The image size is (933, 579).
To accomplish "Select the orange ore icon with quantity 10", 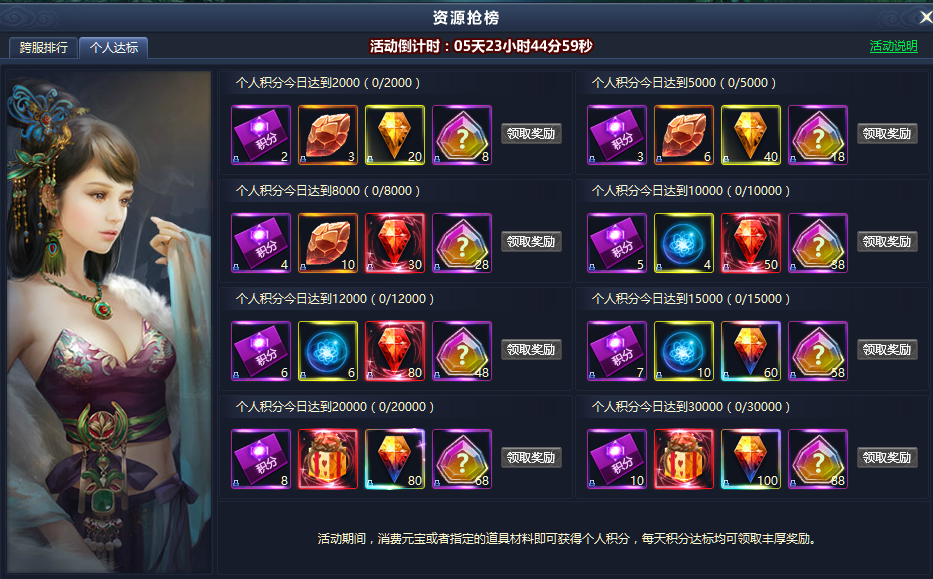I will point(328,243).
